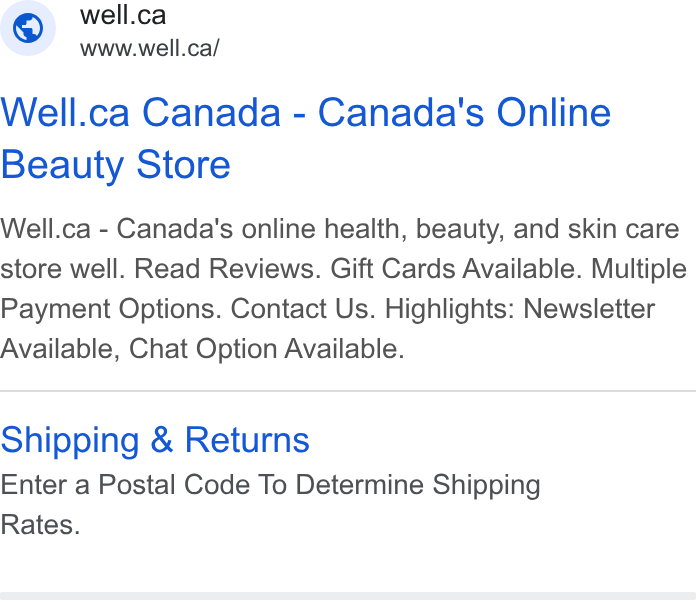Open the Shipping & Returns sitelink
This screenshot has width=696, height=600.
point(155,440)
